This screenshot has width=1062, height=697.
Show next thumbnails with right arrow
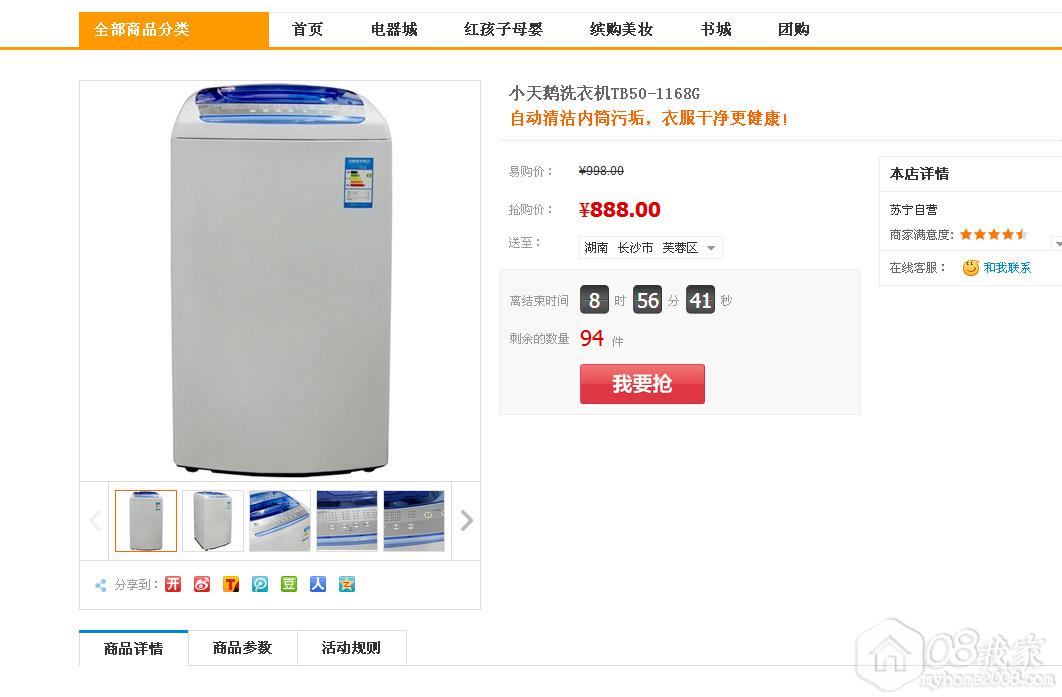(x=466, y=520)
